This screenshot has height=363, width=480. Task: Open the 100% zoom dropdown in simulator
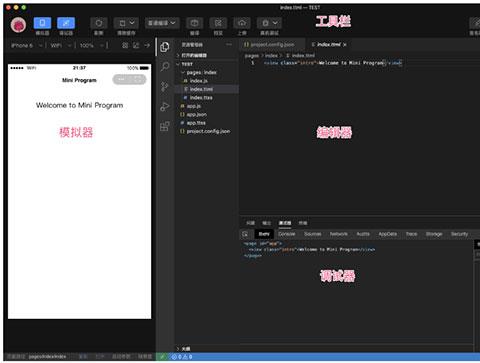click(92, 45)
